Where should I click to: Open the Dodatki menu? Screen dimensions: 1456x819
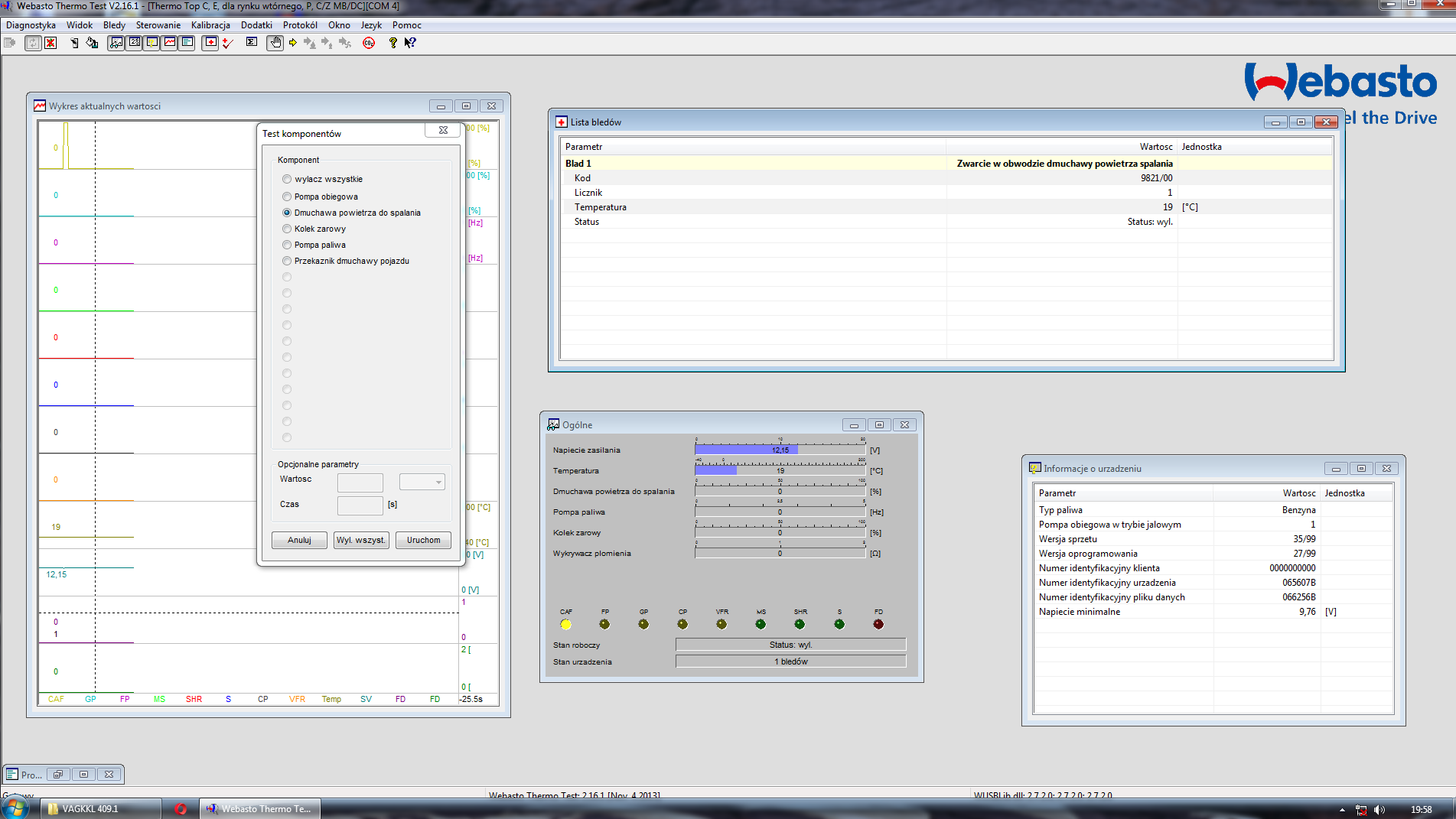(256, 25)
